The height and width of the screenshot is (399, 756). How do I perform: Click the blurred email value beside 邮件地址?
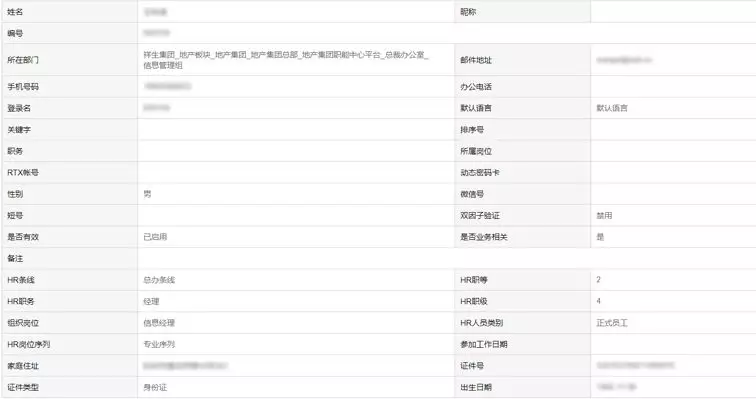[x=624, y=60]
